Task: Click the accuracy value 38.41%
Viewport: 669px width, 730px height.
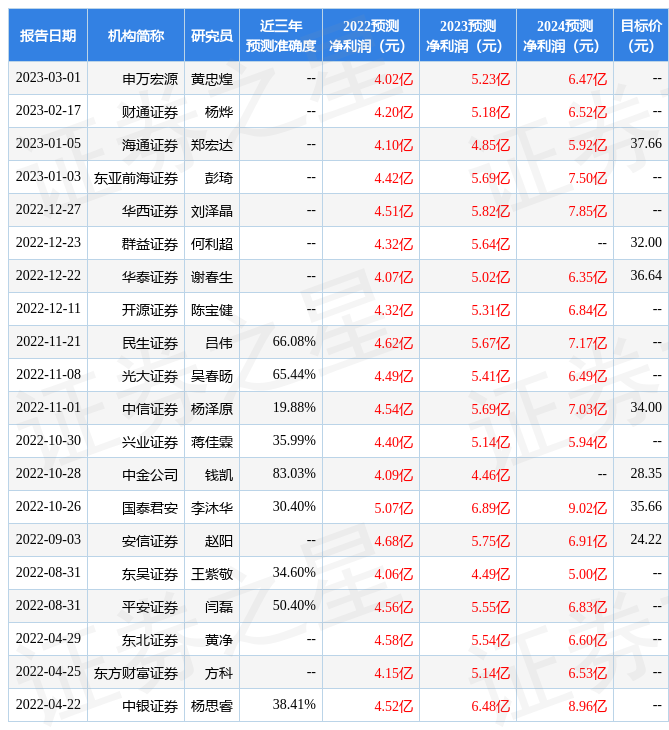Action: 294,705
